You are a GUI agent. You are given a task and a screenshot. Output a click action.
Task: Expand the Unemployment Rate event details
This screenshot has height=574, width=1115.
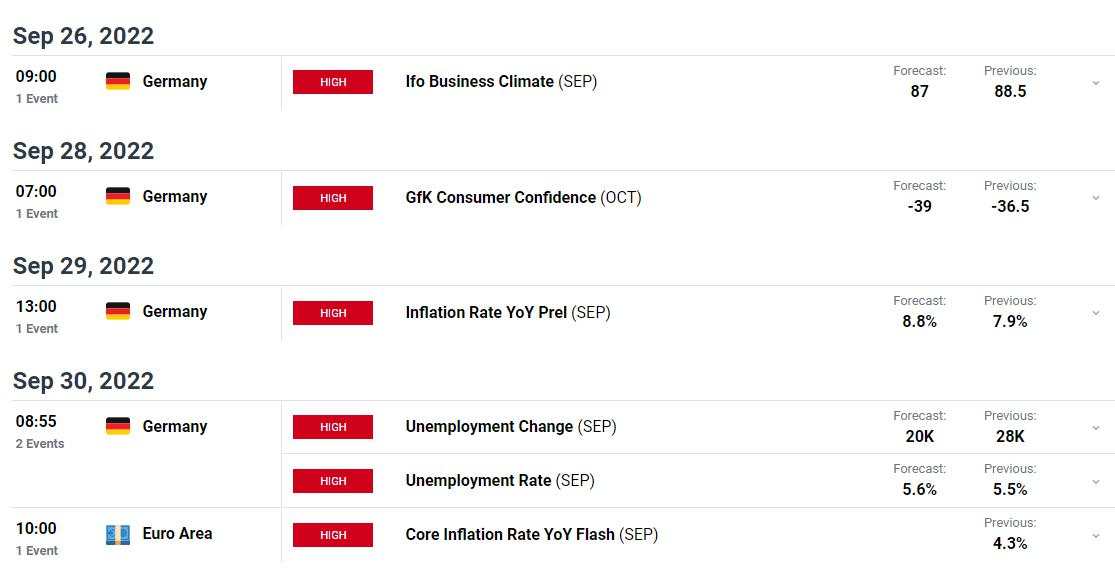1096,481
